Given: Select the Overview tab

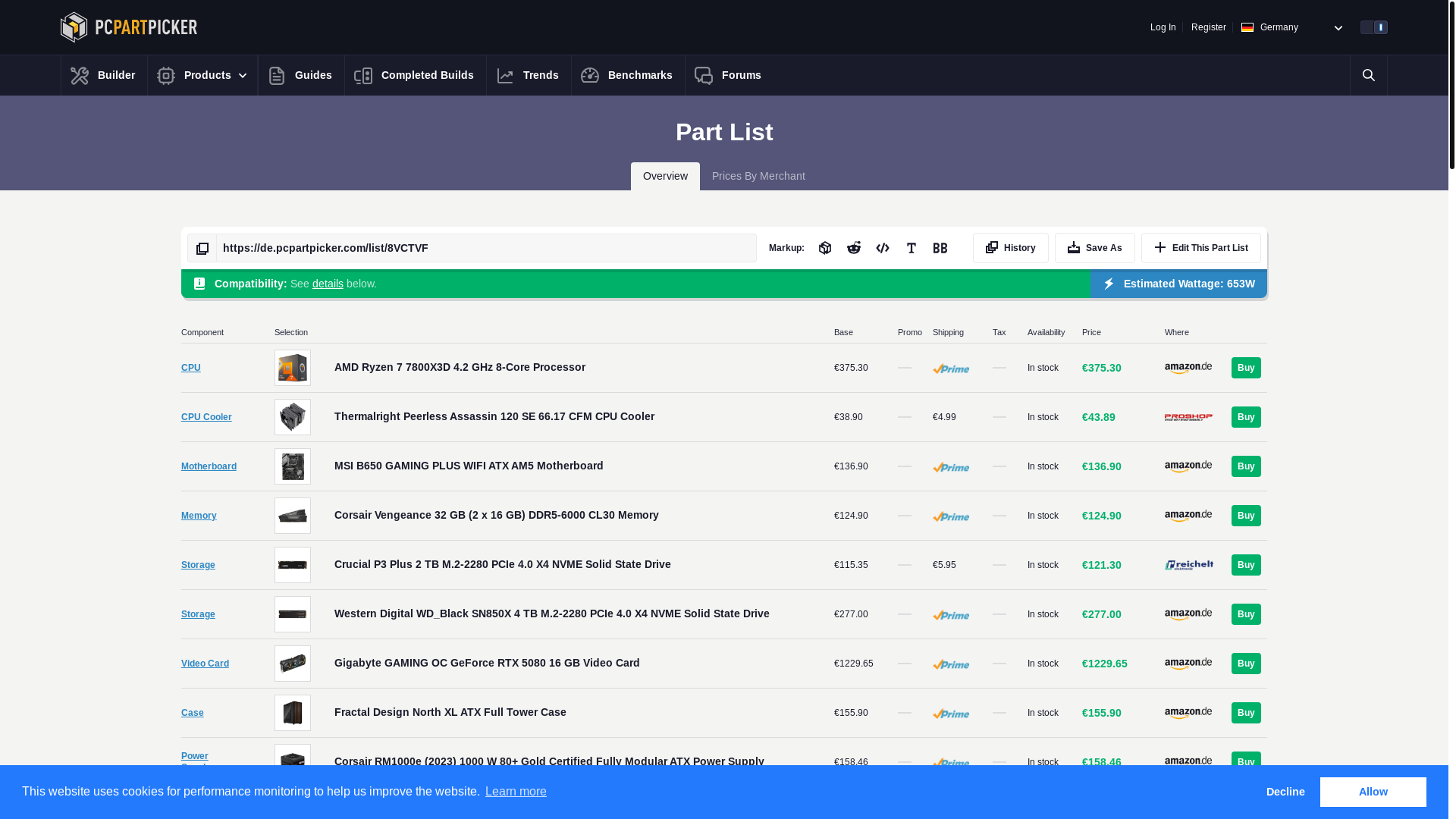Looking at the screenshot, I should click(665, 176).
